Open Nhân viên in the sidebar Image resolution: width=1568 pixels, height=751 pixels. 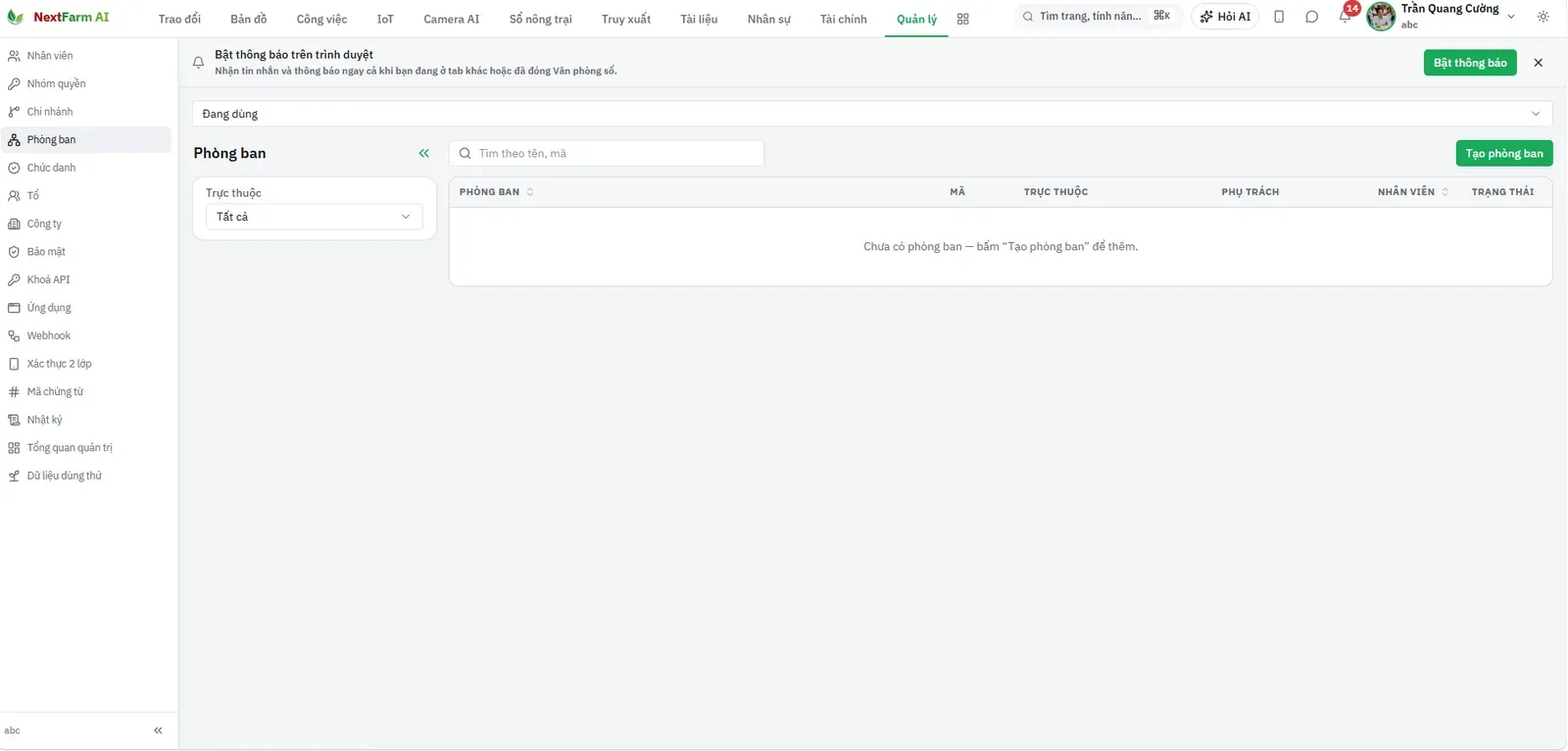tap(85, 56)
